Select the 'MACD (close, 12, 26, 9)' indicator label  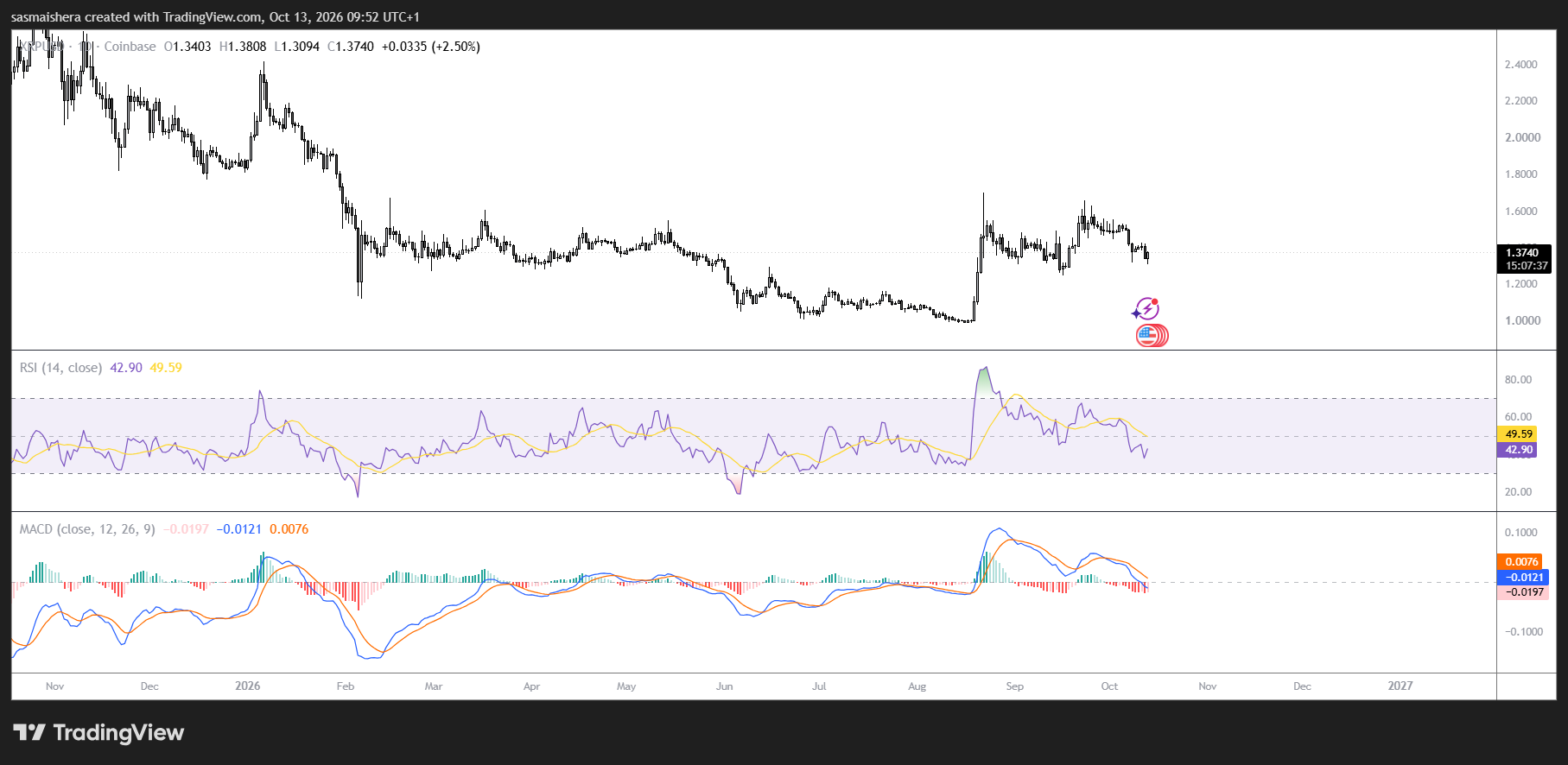coord(87,529)
